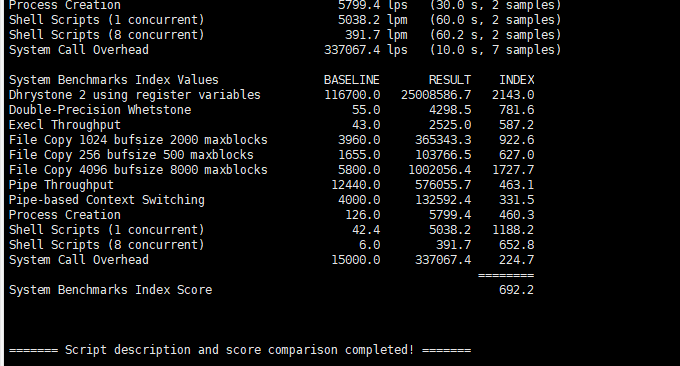680x366 pixels.
Task: Click the 'Pipe Throughput' row label
Action: 61,185
